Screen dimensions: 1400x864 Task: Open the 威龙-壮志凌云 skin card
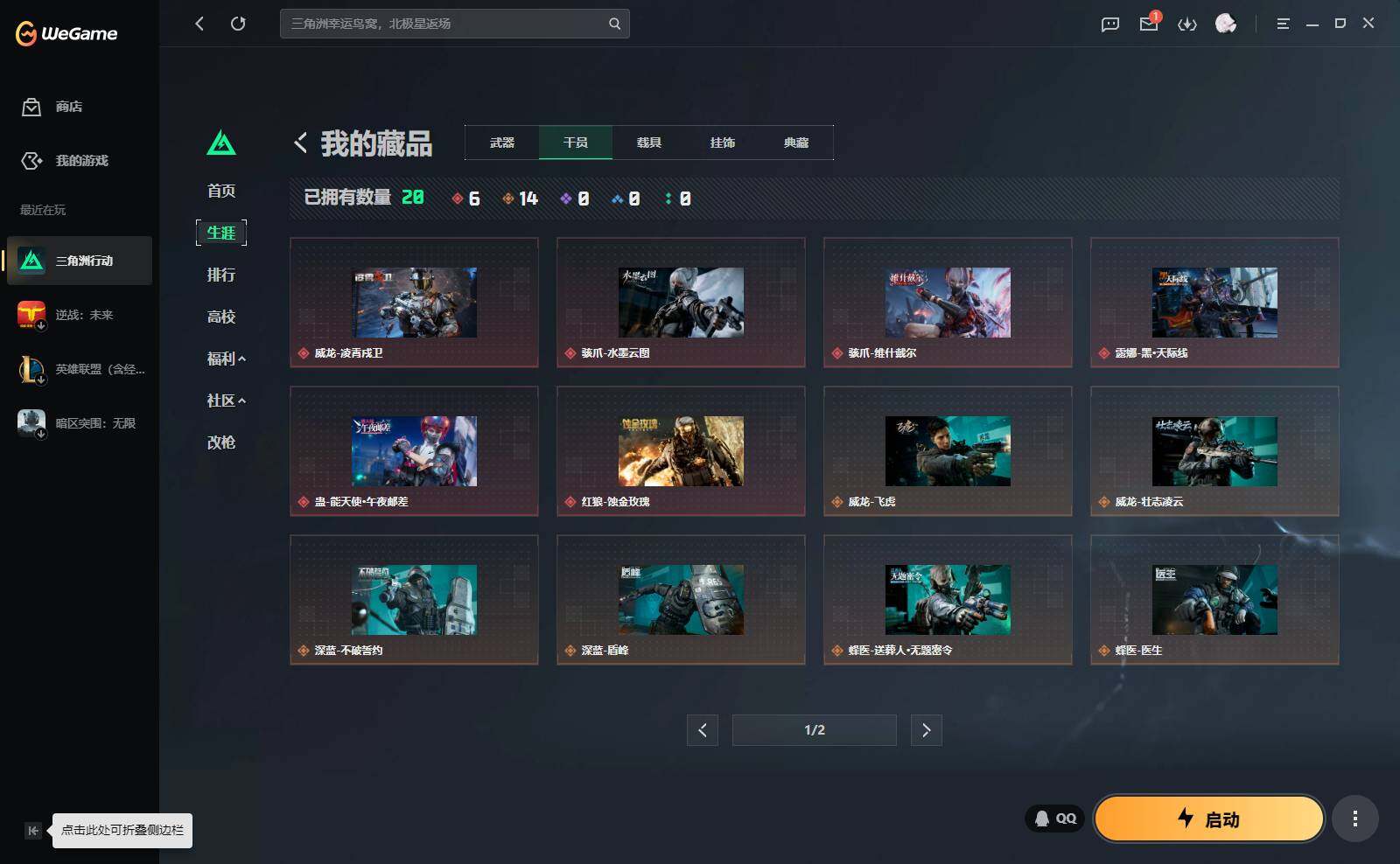[x=1214, y=451]
